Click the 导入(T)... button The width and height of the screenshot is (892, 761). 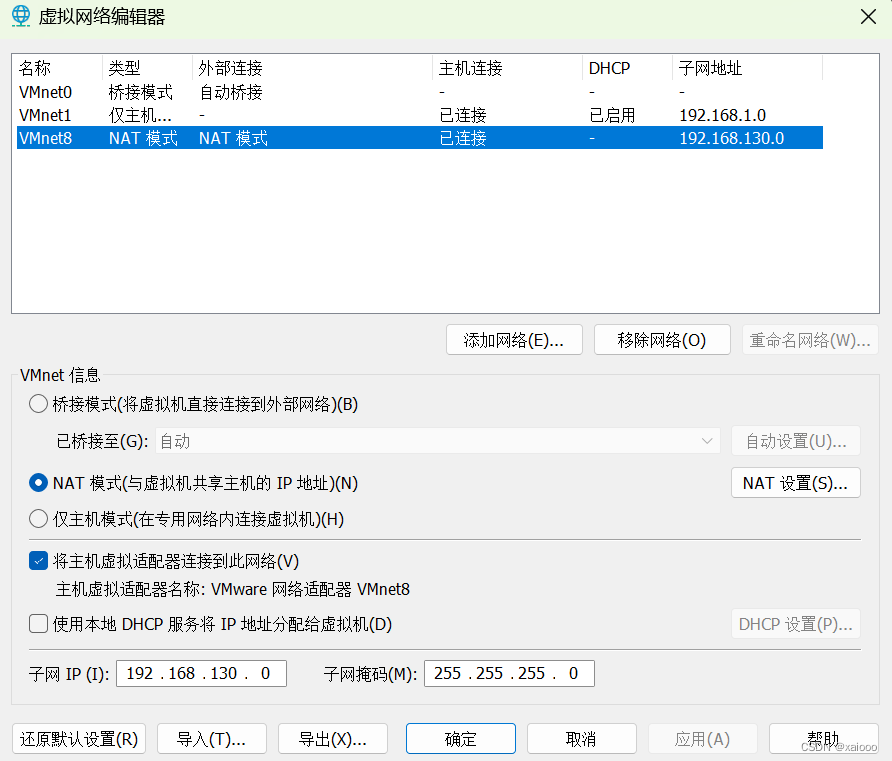pos(212,739)
